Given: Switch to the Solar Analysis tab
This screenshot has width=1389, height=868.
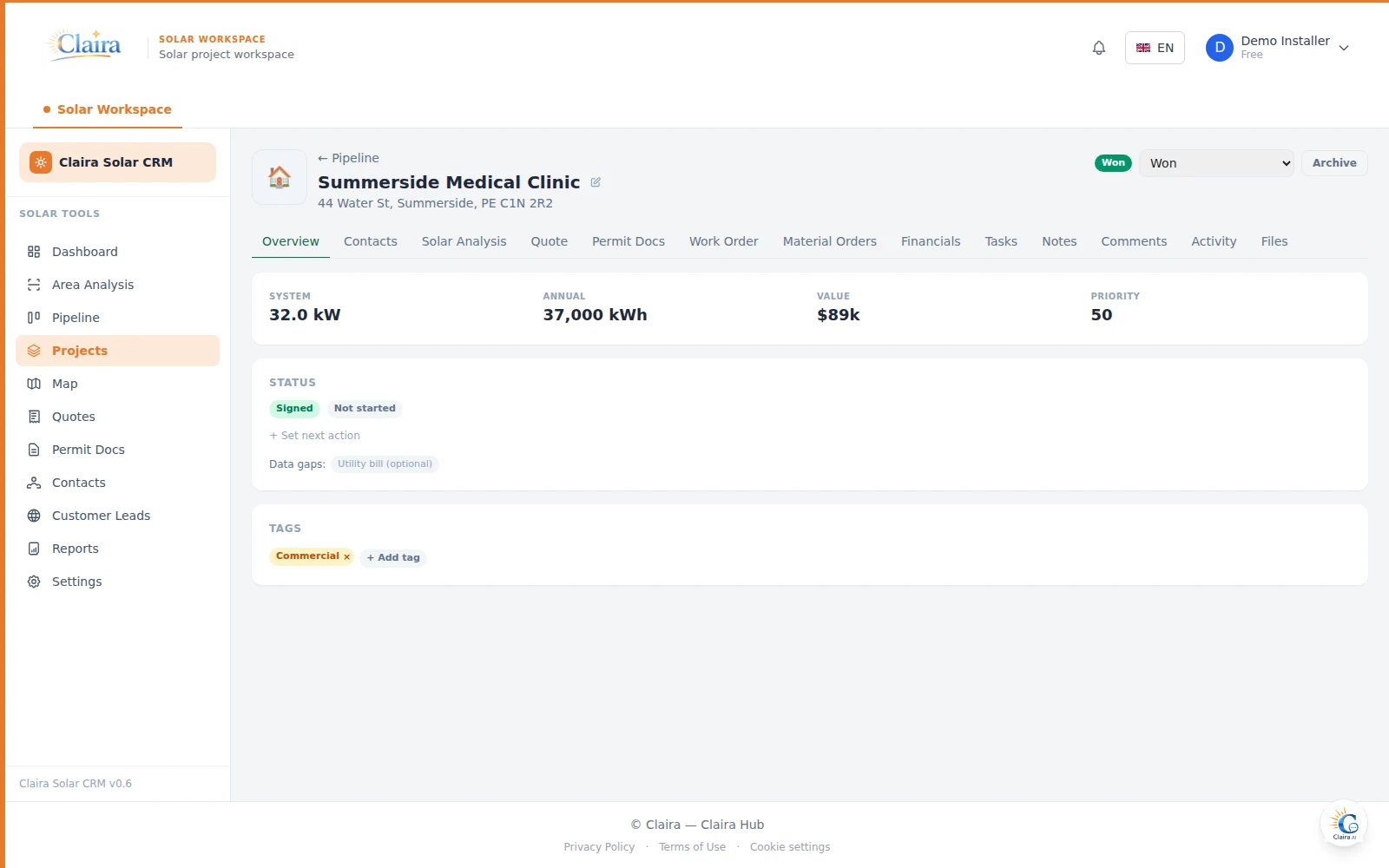Looking at the screenshot, I should [x=464, y=241].
